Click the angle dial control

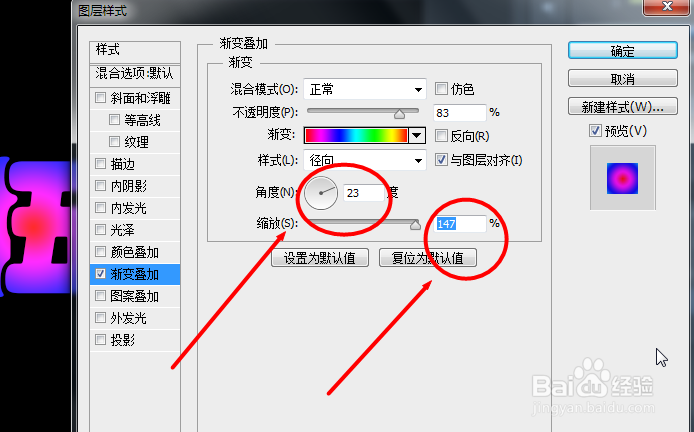321,193
